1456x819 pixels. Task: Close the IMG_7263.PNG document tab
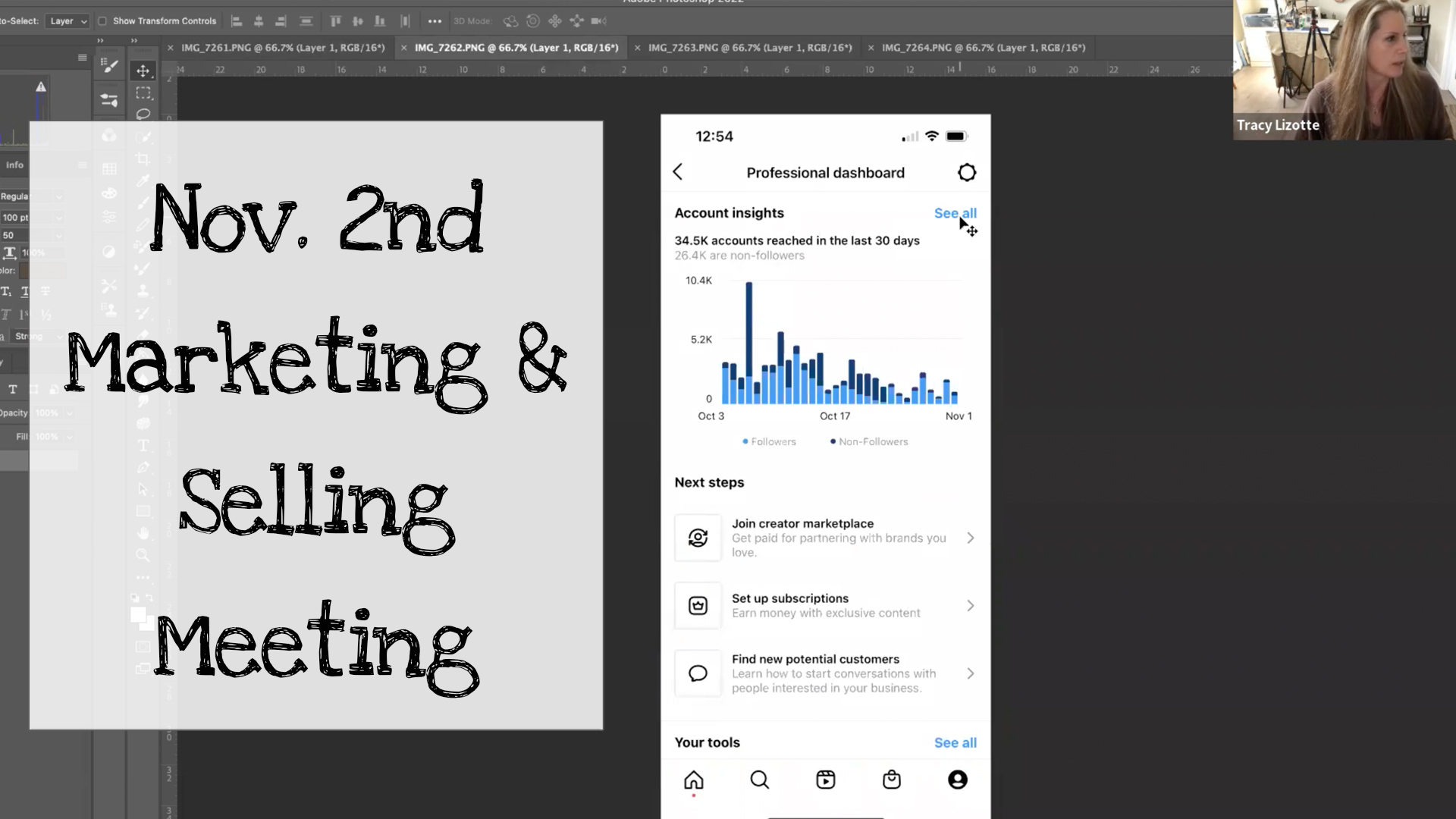pos(637,48)
